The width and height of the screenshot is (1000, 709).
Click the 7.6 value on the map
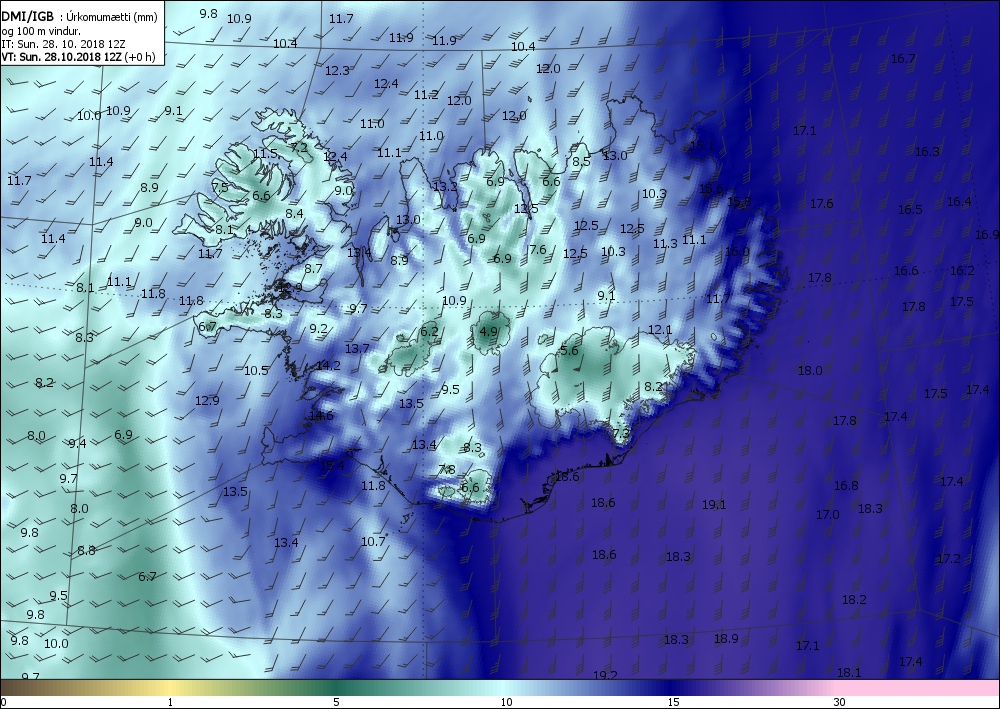tap(538, 250)
